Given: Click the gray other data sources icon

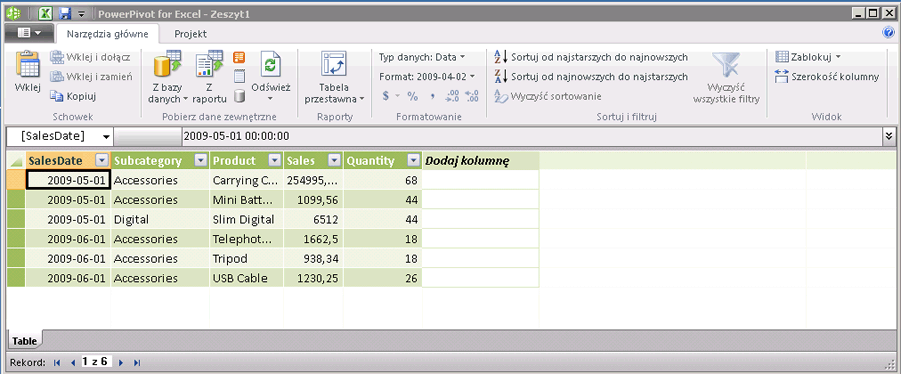Looking at the screenshot, I should 239,96.
